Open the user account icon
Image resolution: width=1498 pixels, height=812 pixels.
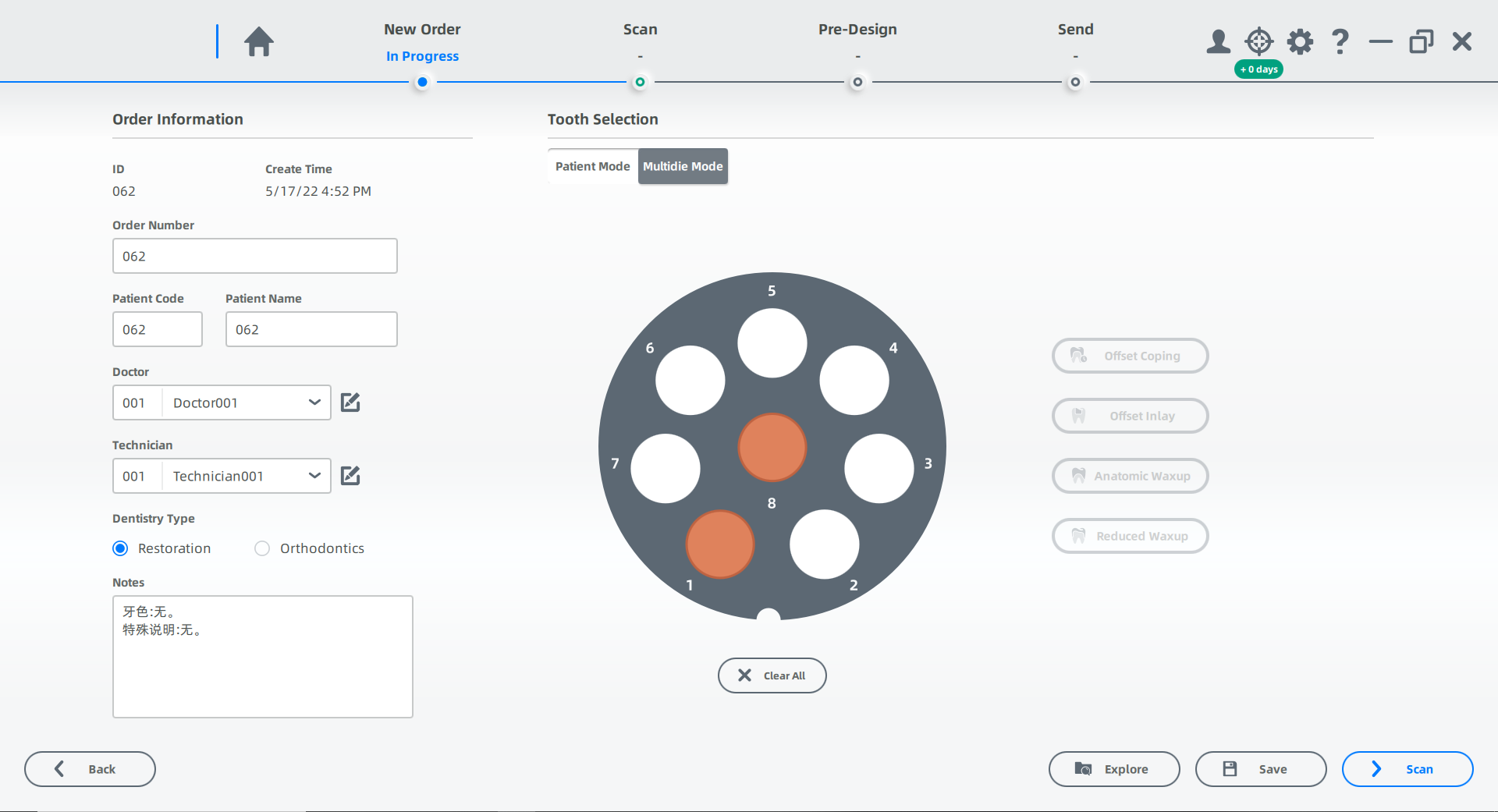(1218, 41)
